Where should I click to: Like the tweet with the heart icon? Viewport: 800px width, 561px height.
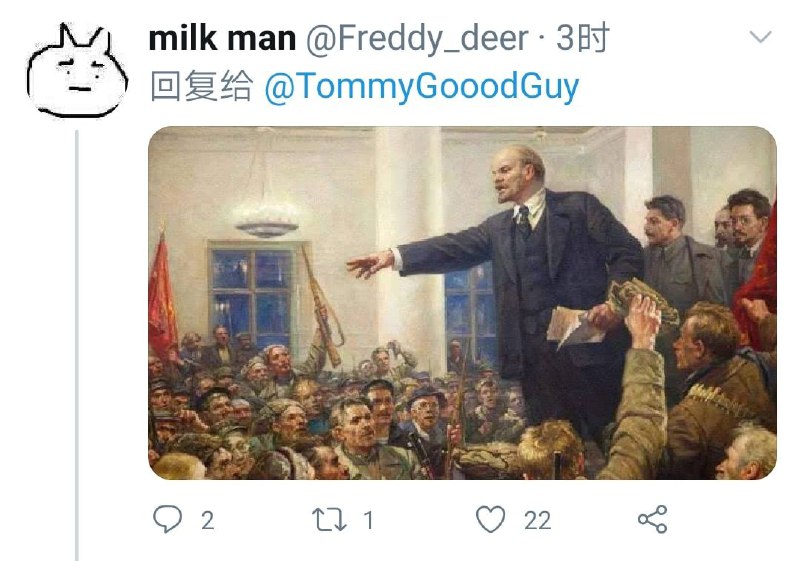(x=490, y=519)
